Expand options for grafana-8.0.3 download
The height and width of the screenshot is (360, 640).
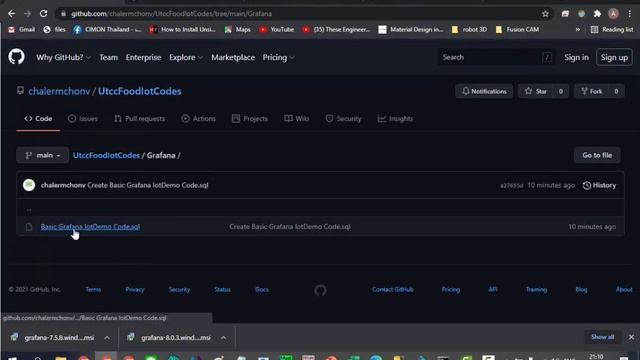pyautogui.click(x=223, y=338)
